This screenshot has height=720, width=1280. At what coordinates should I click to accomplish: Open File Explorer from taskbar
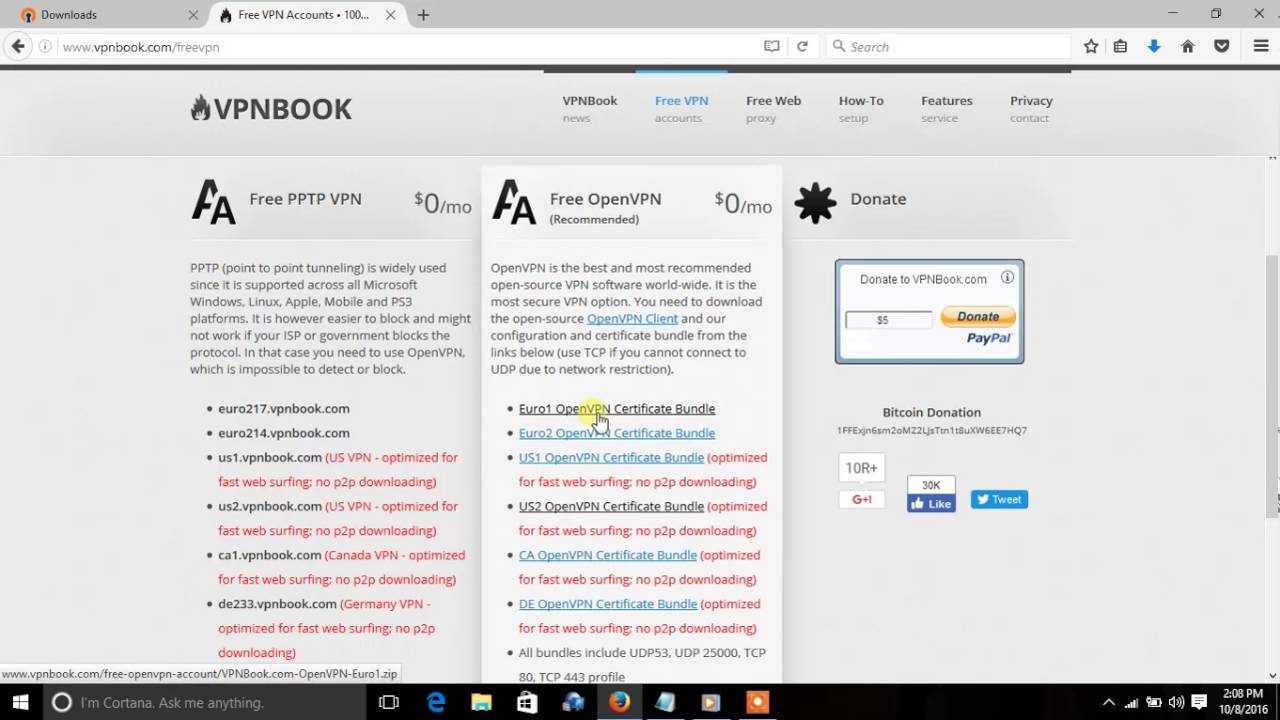(481, 702)
